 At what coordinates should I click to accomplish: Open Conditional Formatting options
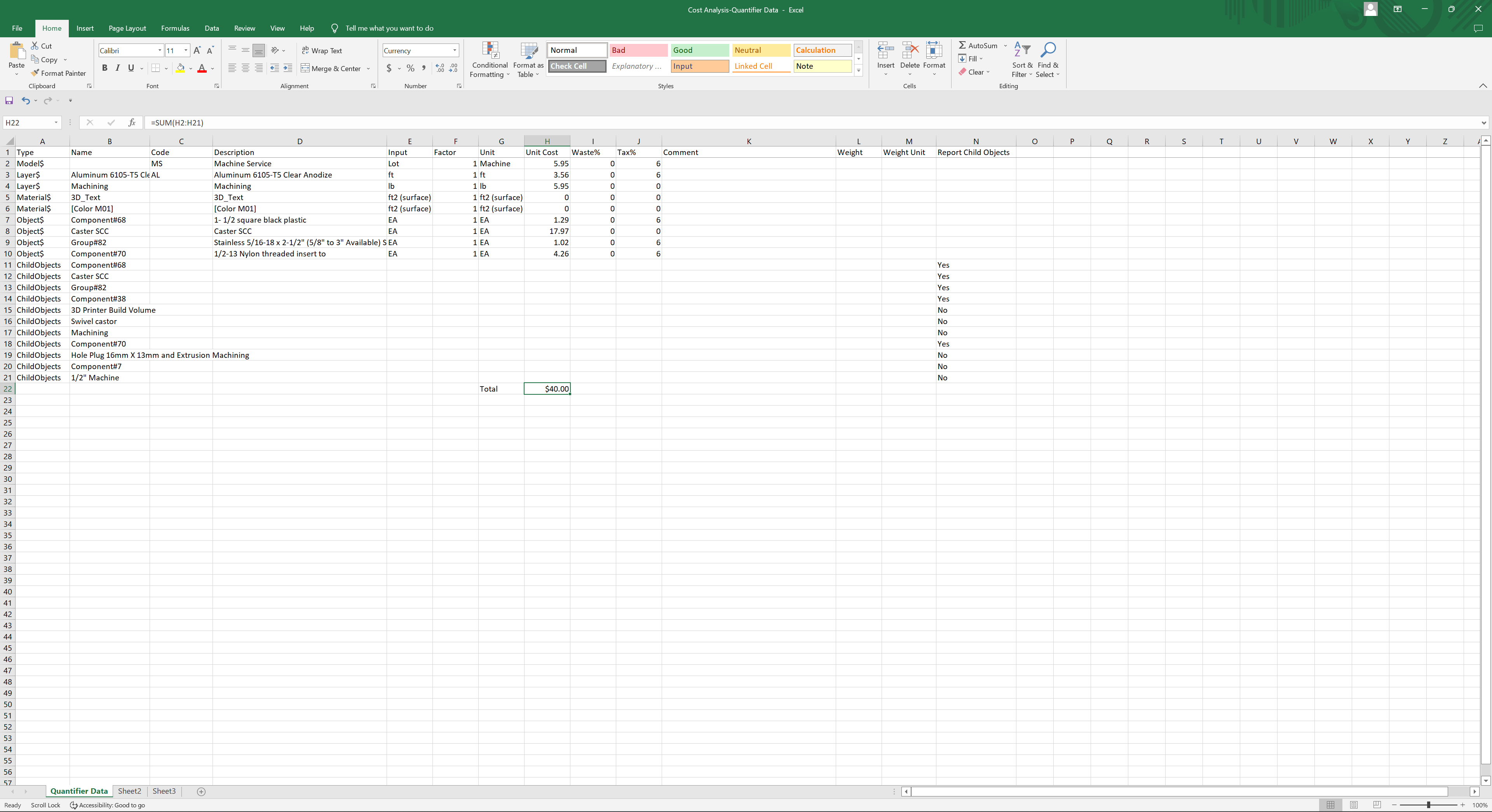[490, 60]
